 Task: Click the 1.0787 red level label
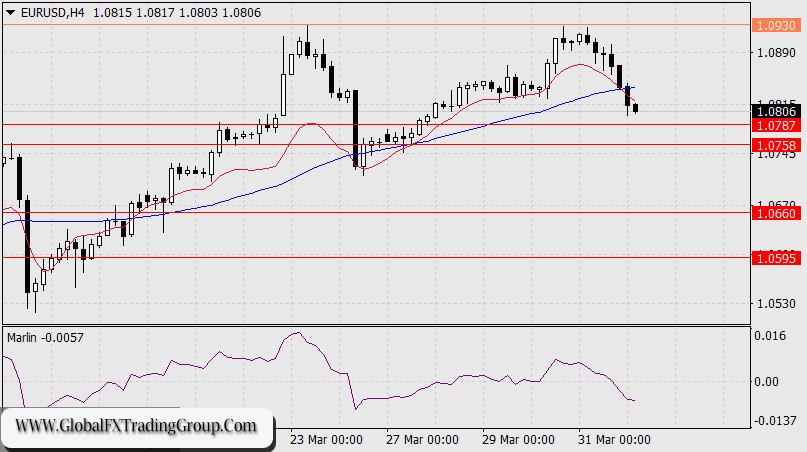coord(776,125)
